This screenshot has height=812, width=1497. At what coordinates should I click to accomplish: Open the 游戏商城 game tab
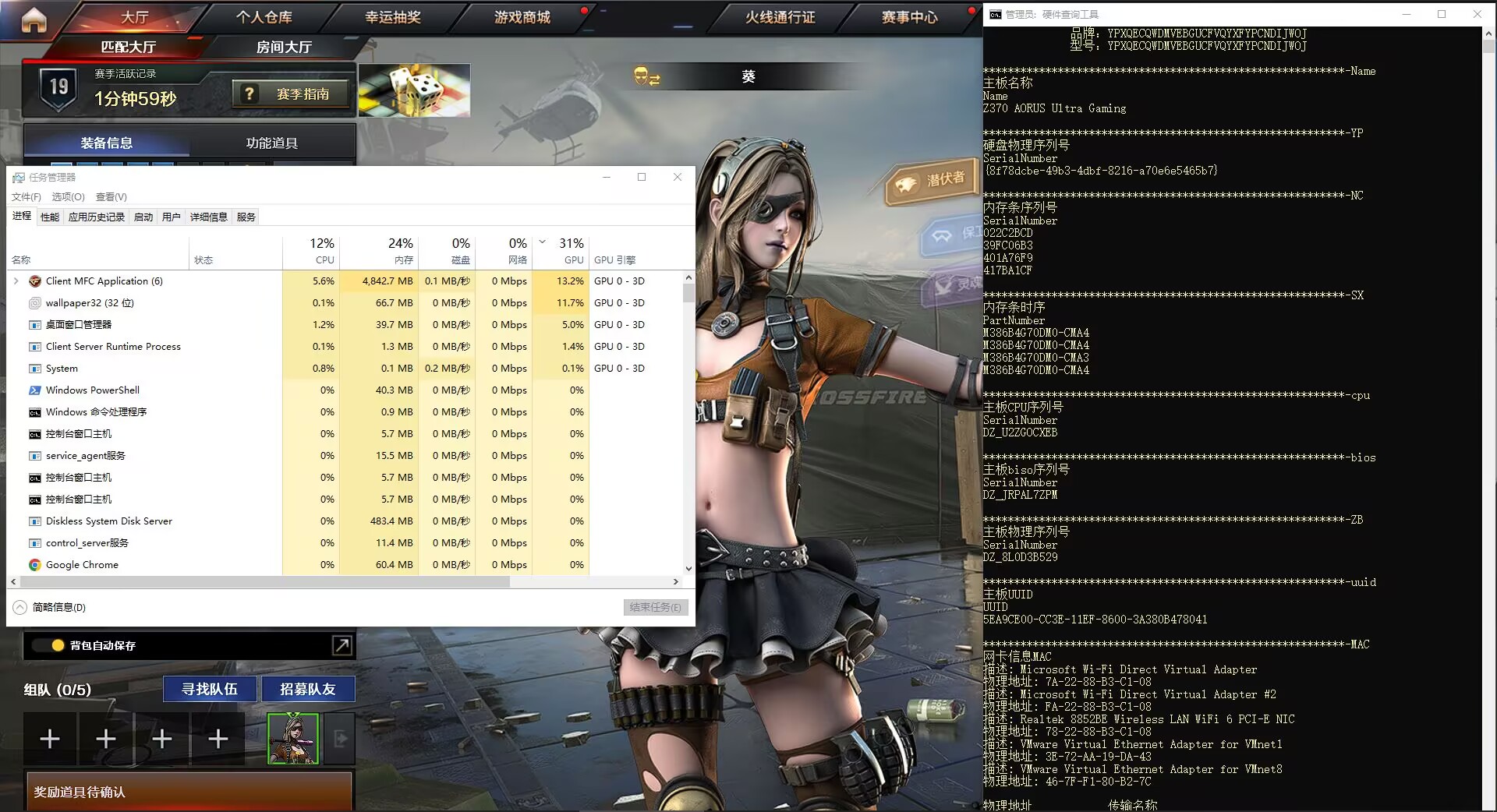click(x=522, y=17)
